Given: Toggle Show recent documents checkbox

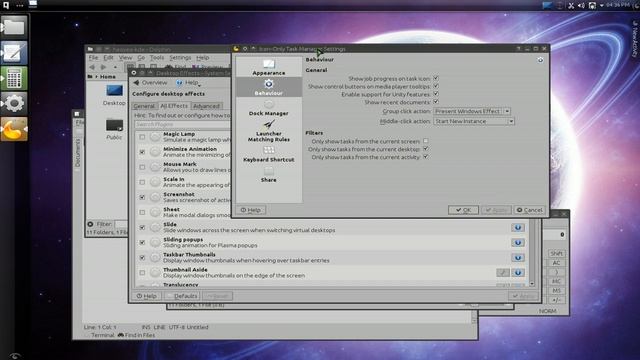Looking at the screenshot, I should 436,102.
